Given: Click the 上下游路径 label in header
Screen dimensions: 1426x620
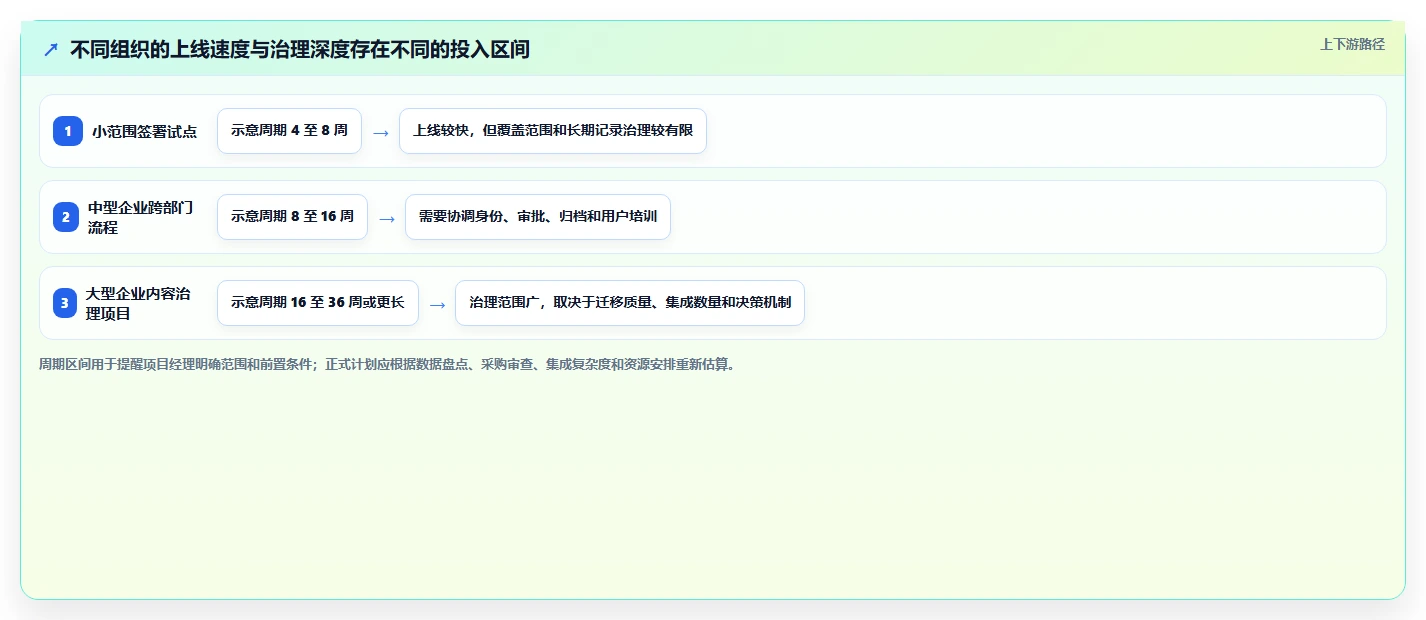Looking at the screenshot, I should (x=1352, y=44).
